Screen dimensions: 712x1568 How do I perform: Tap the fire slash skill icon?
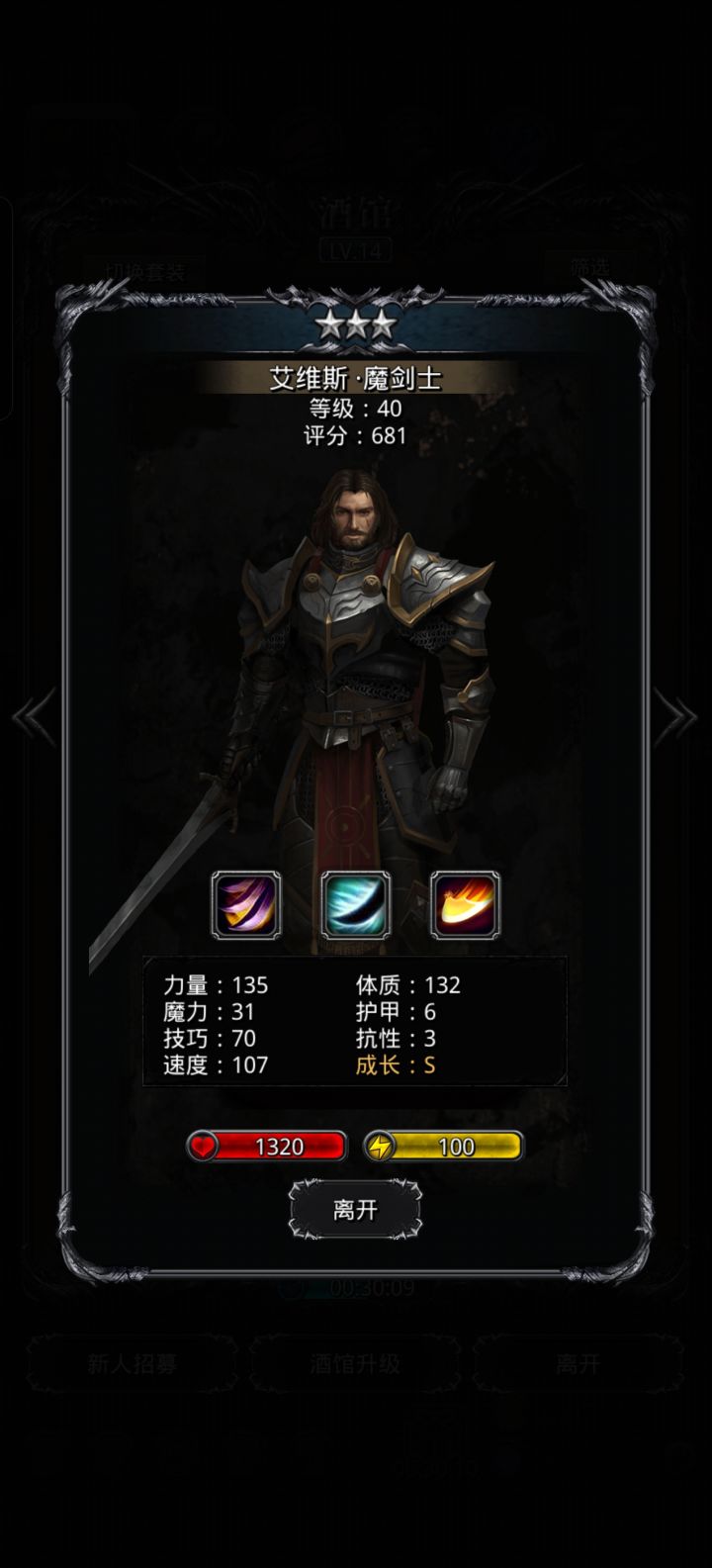[465, 904]
